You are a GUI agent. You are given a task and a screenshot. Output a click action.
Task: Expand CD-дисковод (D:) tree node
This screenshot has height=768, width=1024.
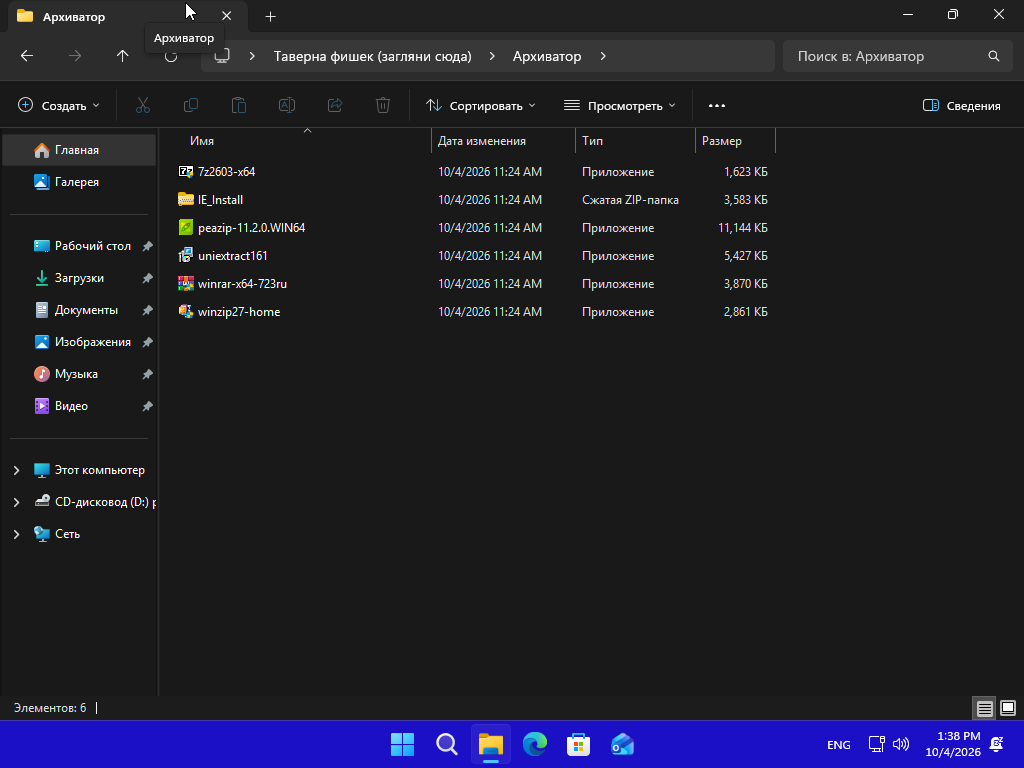click(x=16, y=502)
